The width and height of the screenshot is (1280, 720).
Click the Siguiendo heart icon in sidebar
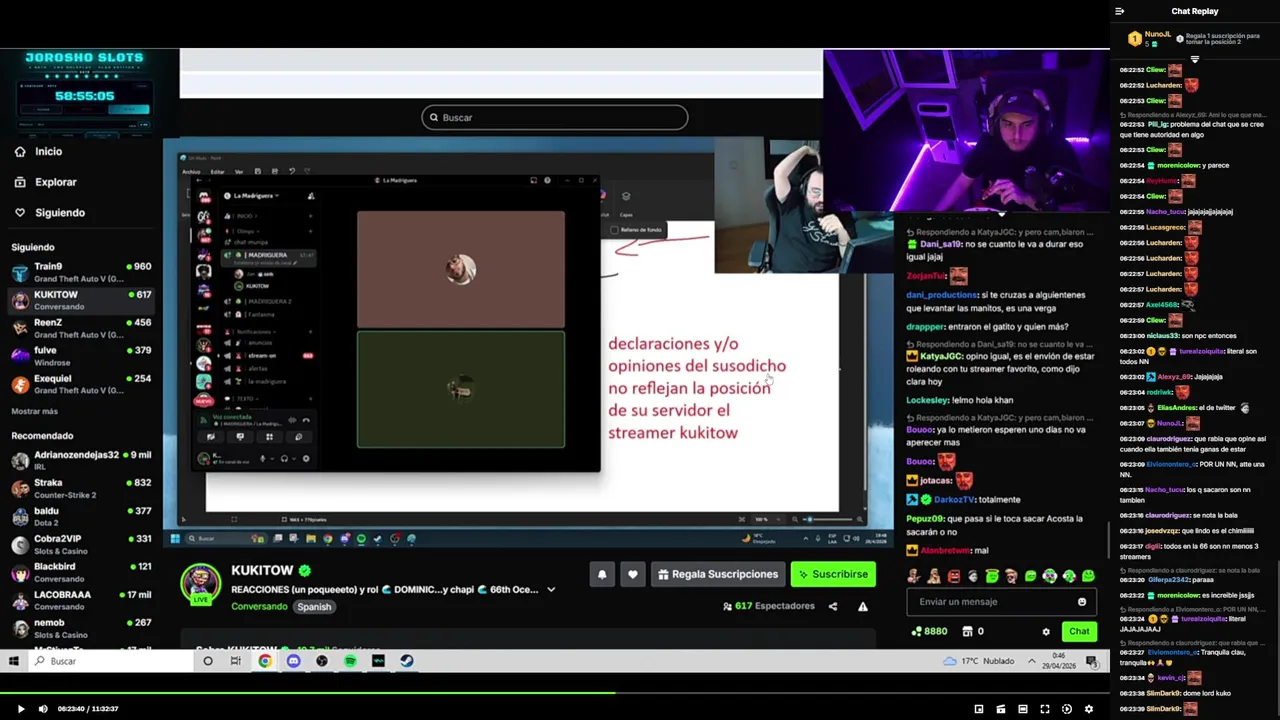[20, 213]
